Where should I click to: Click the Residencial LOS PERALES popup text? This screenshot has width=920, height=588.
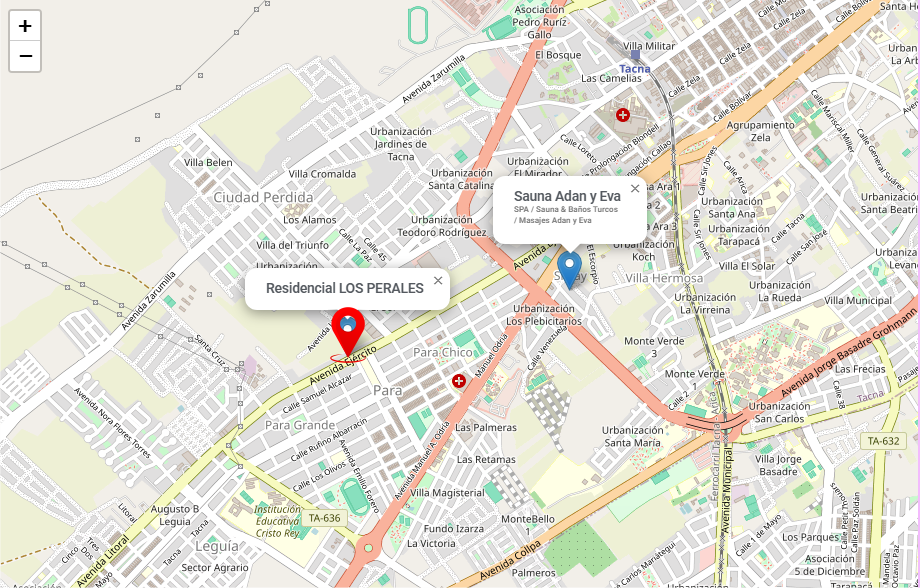pos(344,288)
